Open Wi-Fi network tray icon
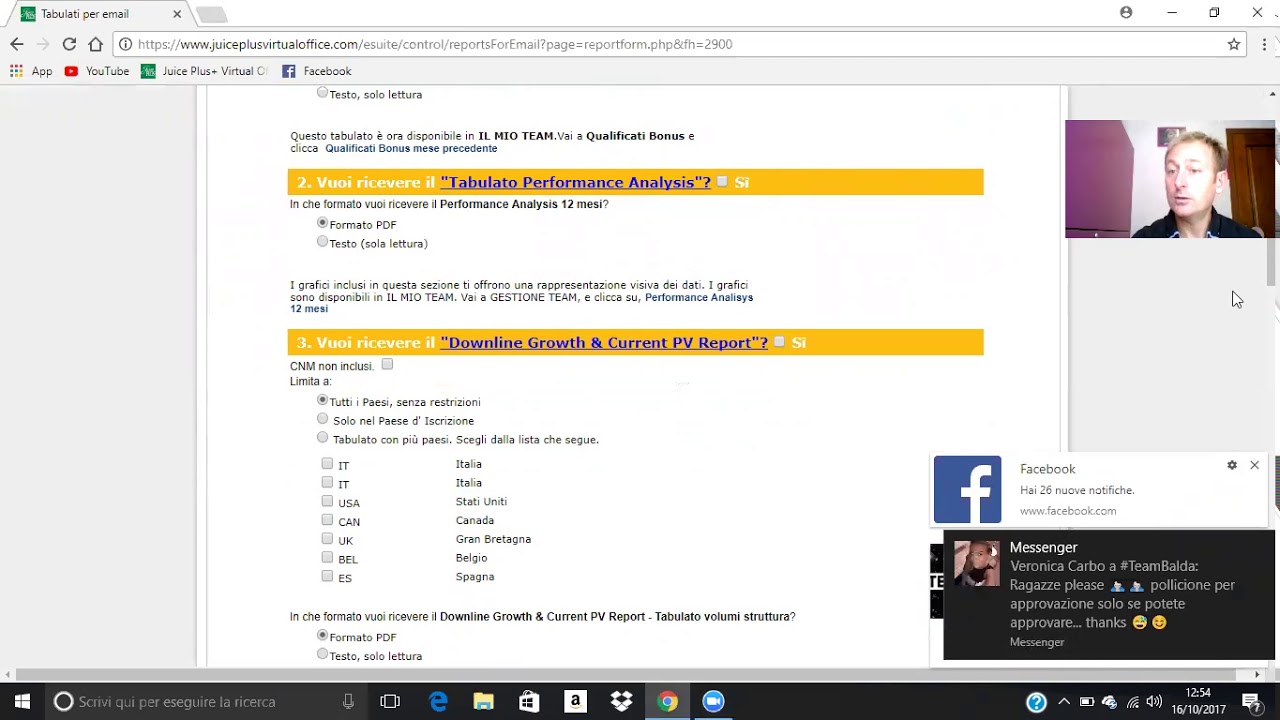The height and width of the screenshot is (720, 1280). click(x=1132, y=702)
